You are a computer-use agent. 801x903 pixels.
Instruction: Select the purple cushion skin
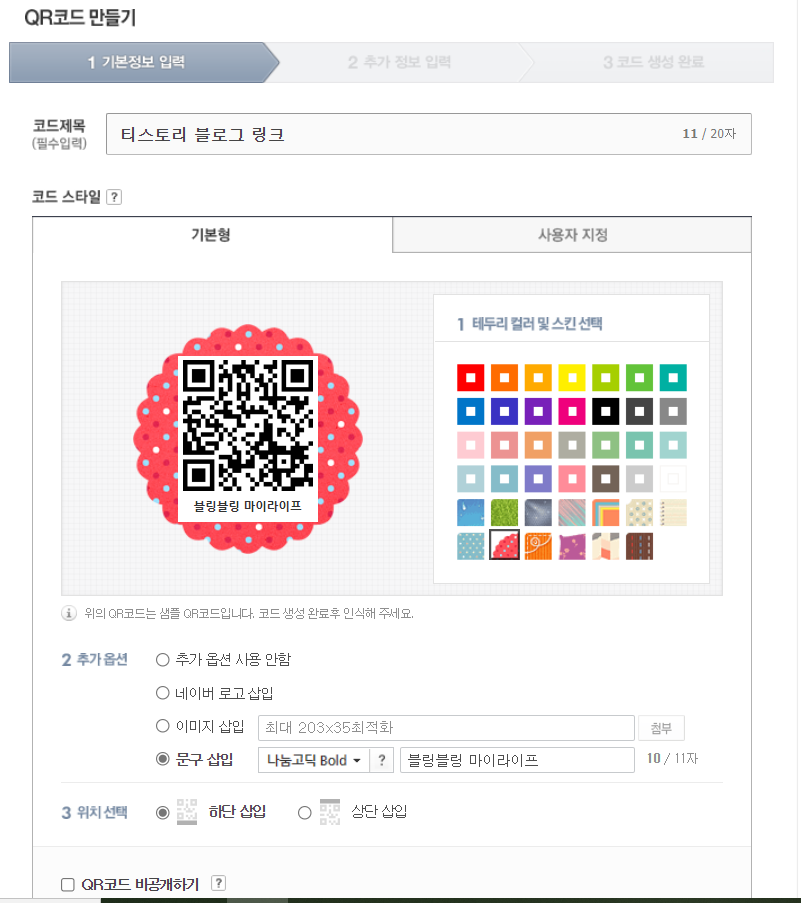coord(572,547)
